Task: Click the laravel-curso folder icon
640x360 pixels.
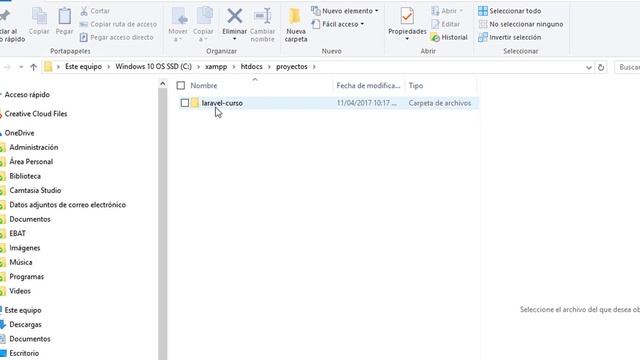Action: point(195,103)
